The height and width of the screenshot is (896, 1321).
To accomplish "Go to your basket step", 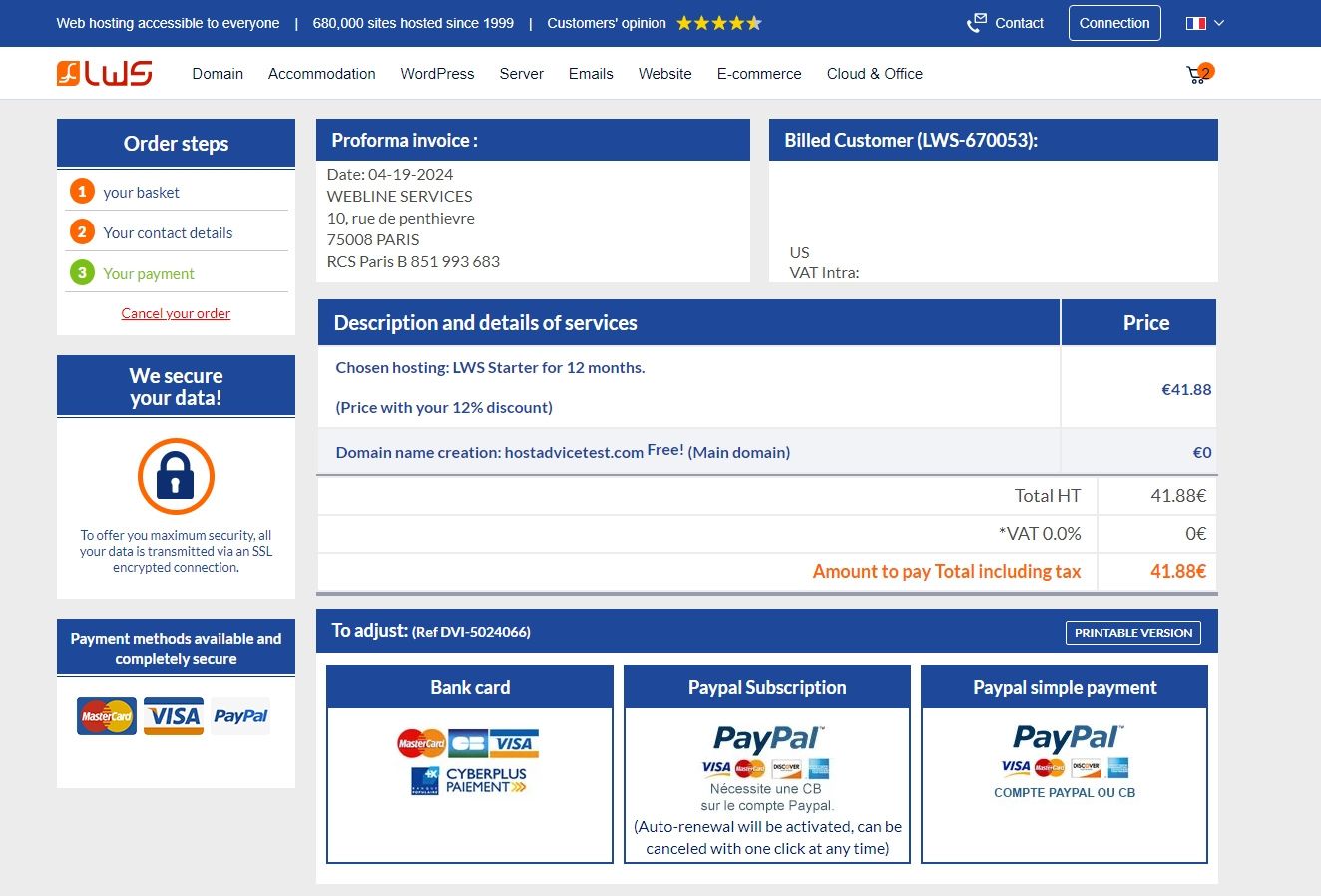I will click(x=142, y=193).
